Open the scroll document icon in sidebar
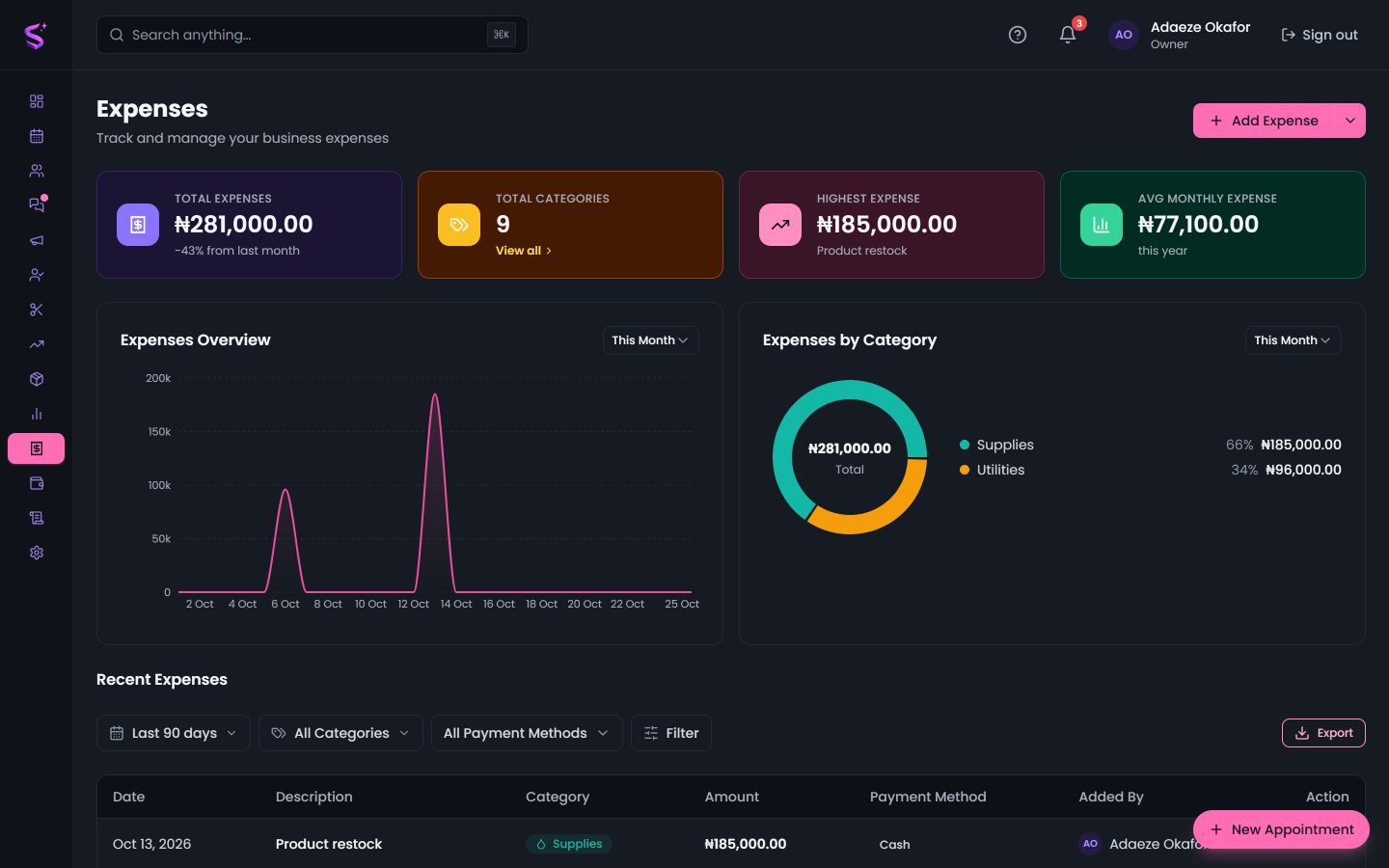The image size is (1389, 868). (x=37, y=518)
